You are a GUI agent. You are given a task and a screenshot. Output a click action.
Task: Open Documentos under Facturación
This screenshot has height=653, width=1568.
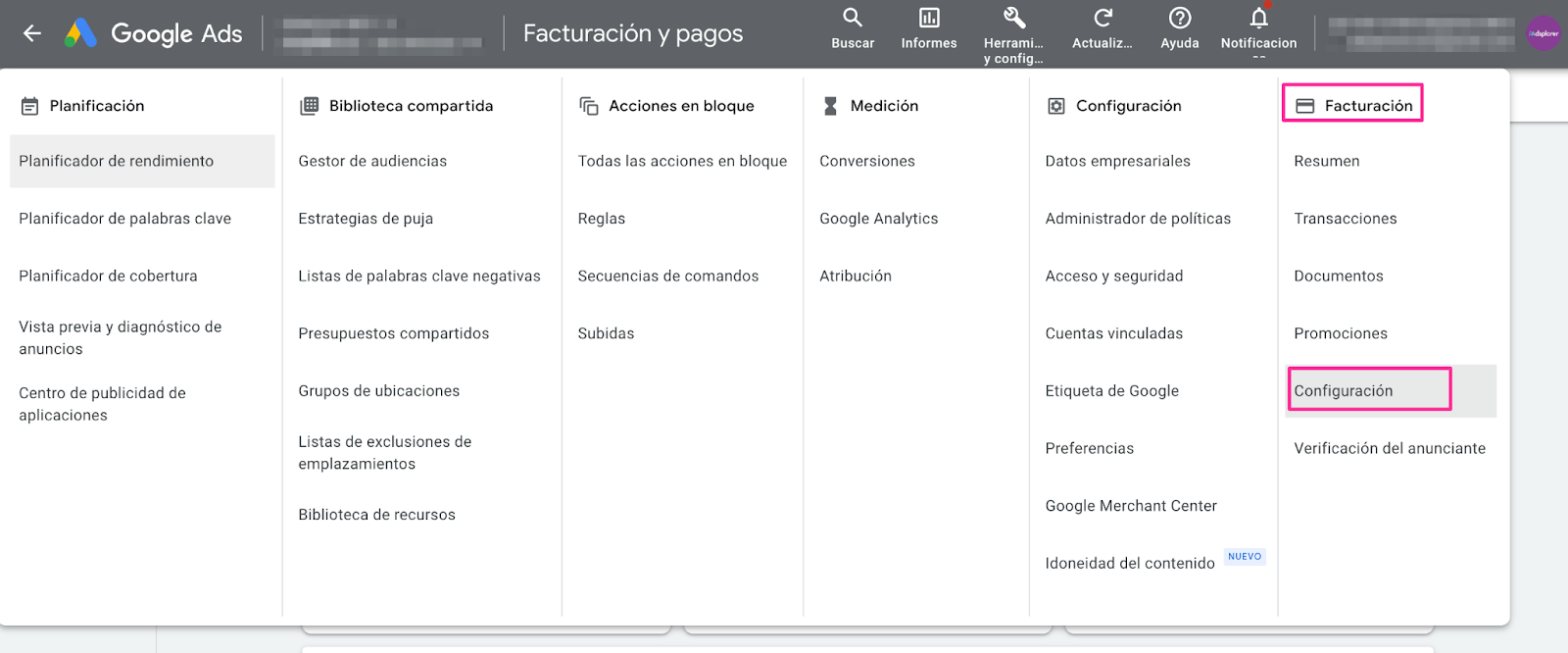point(1339,276)
